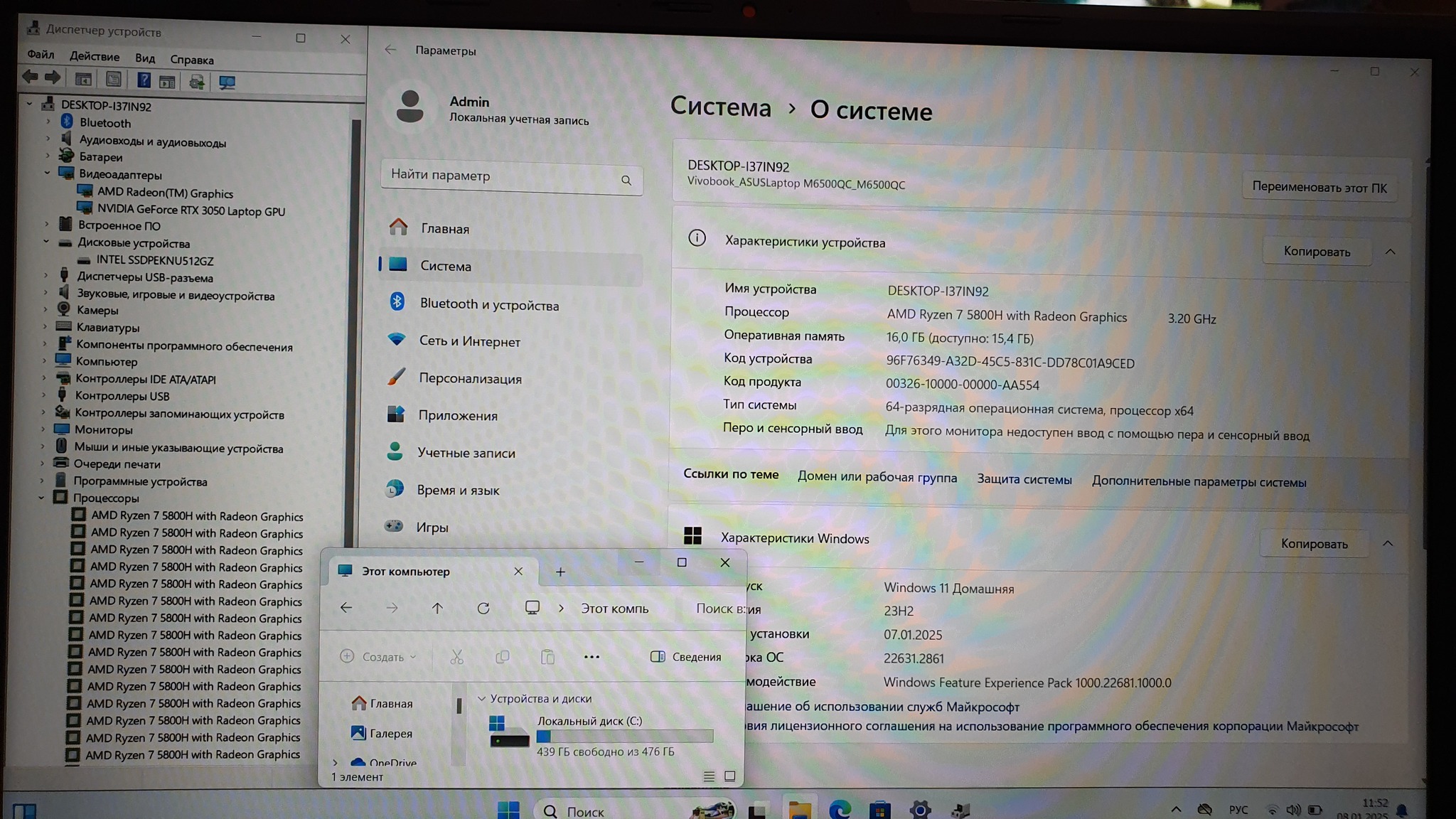Collapse the Процессоры tree node
The width and height of the screenshot is (1456, 819).
(x=41, y=498)
